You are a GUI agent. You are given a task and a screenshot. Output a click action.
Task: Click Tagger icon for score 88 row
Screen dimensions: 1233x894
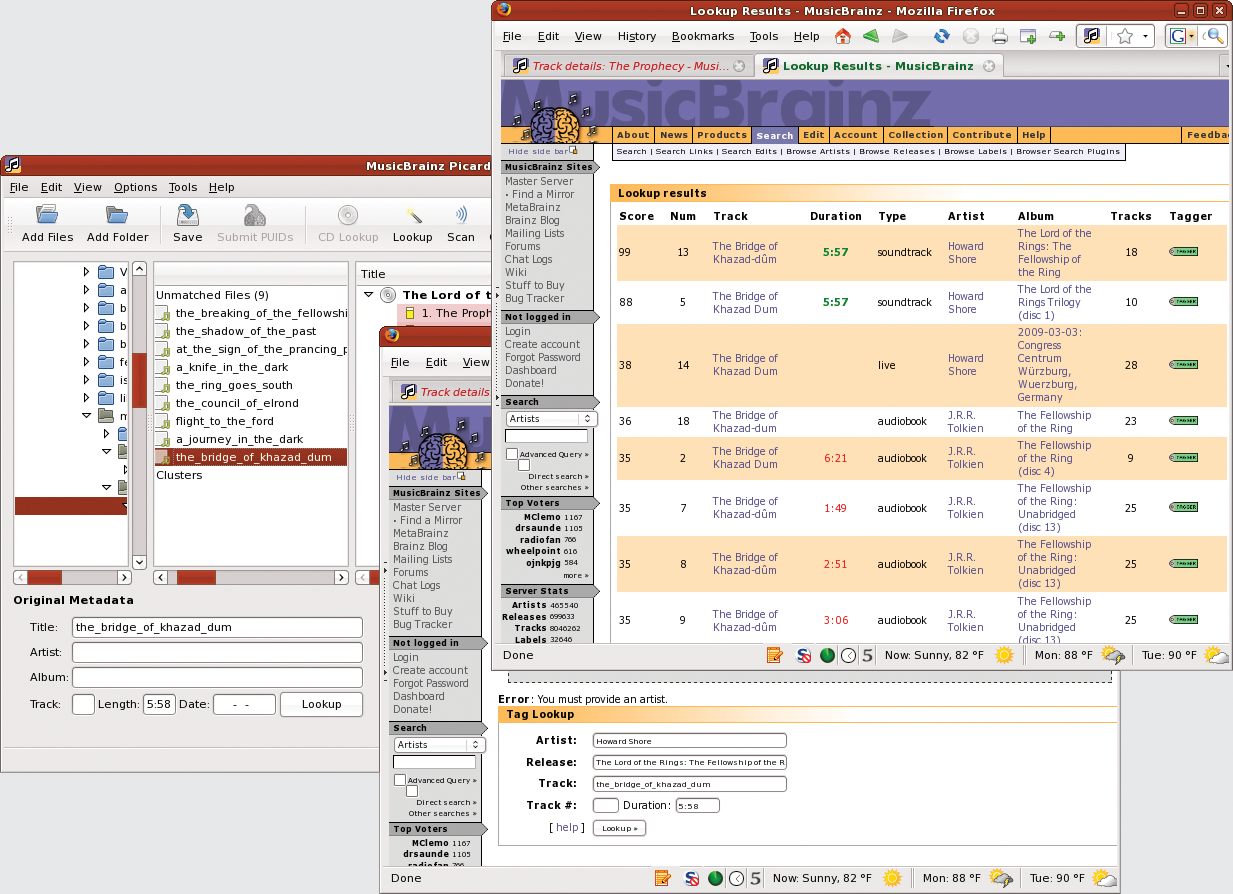(x=1183, y=302)
